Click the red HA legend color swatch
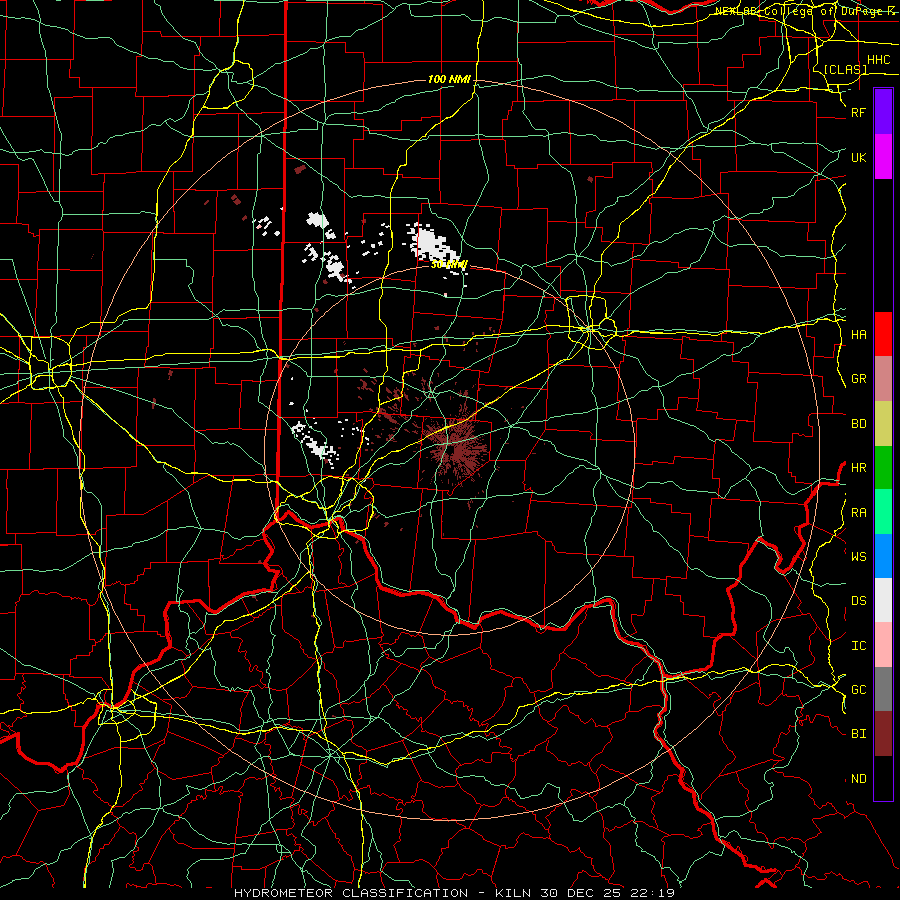 pyautogui.click(x=883, y=334)
